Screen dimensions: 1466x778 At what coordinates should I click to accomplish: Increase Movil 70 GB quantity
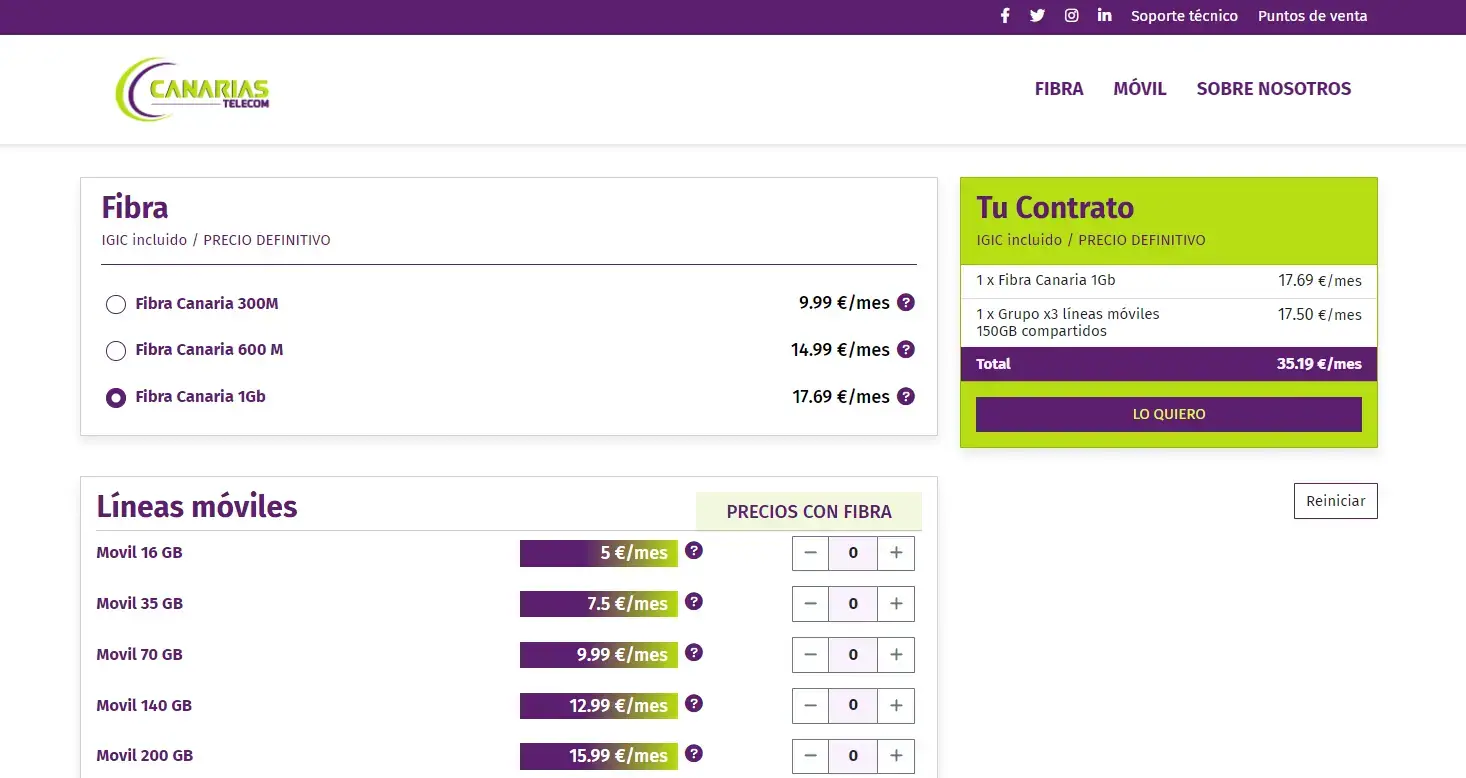(x=896, y=655)
